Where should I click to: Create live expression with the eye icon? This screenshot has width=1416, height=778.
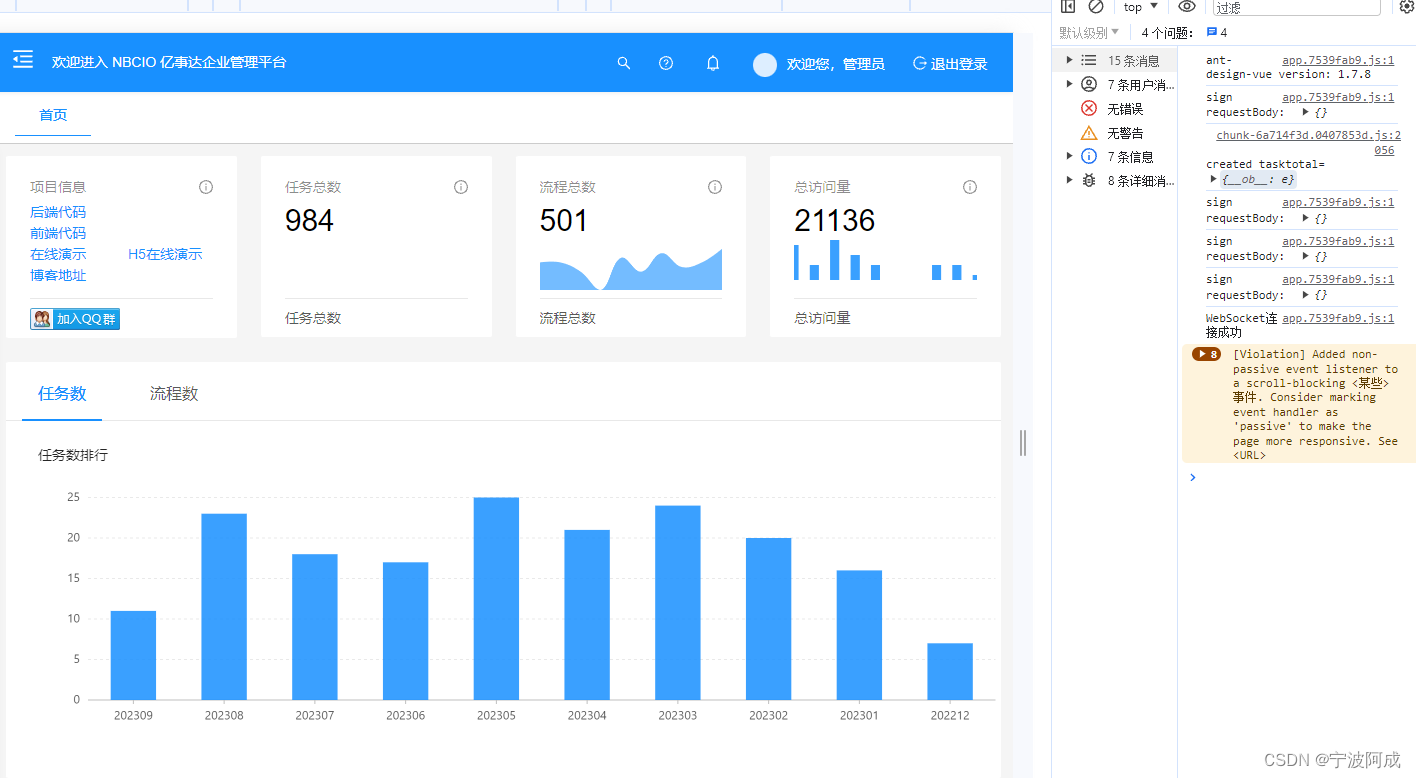click(1187, 6)
